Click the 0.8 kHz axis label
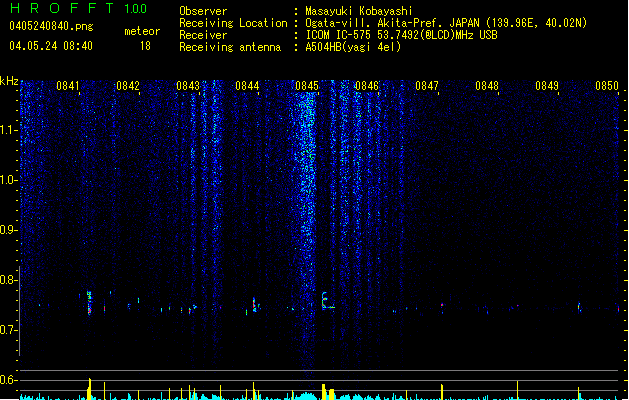The height and width of the screenshot is (400, 629). coord(9,280)
